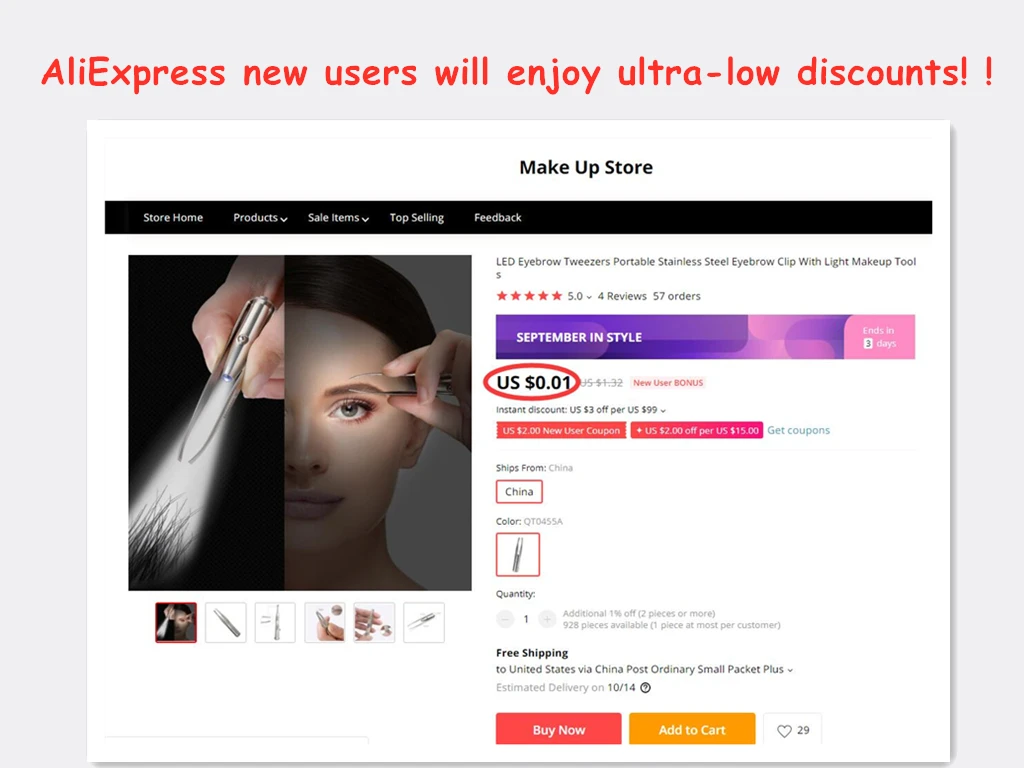Click the Get coupons link
The width and height of the screenshot is (1024, 768).
(x=798, y=430)
